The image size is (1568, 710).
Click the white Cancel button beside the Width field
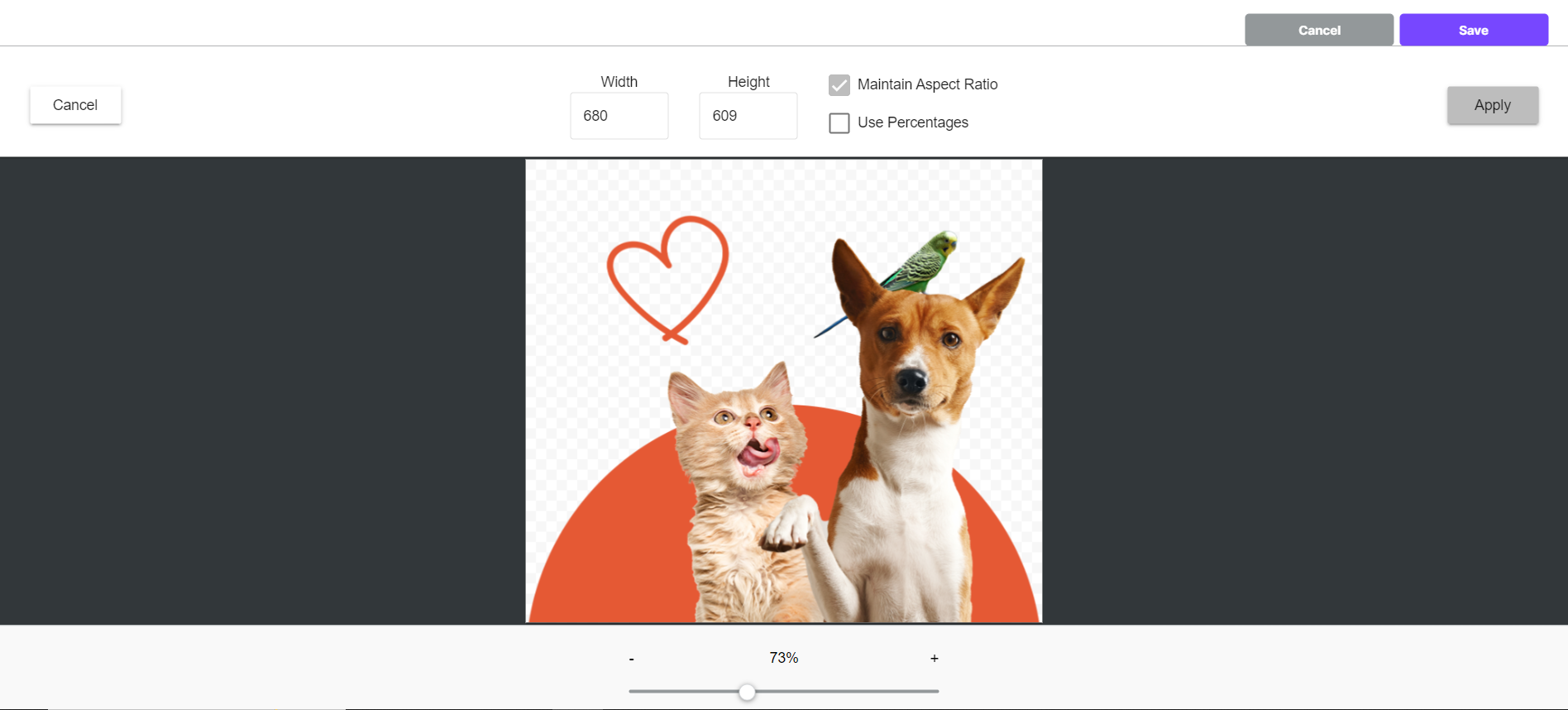click(x=75, y=105)
